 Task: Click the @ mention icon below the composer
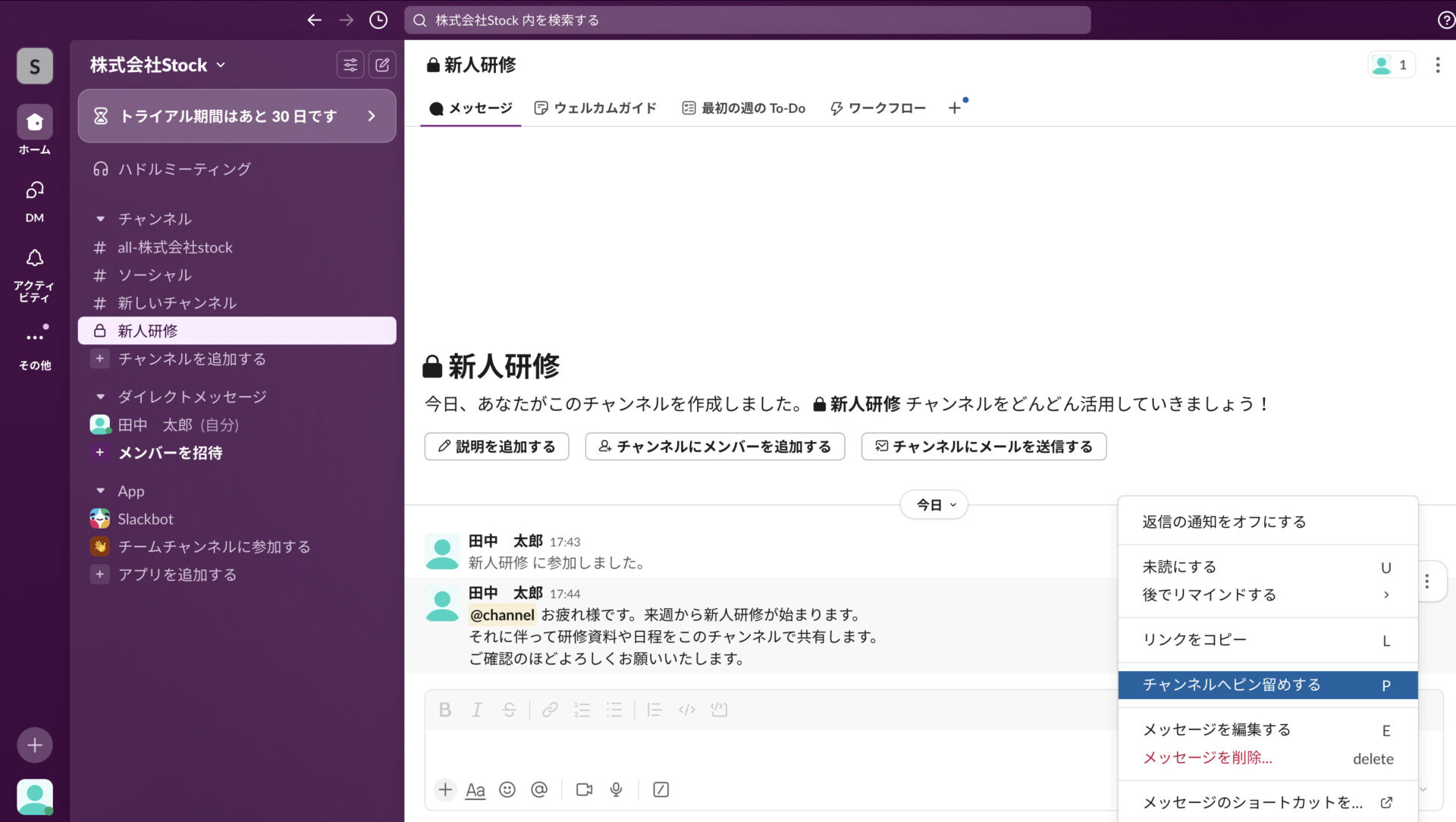(539, 789)
